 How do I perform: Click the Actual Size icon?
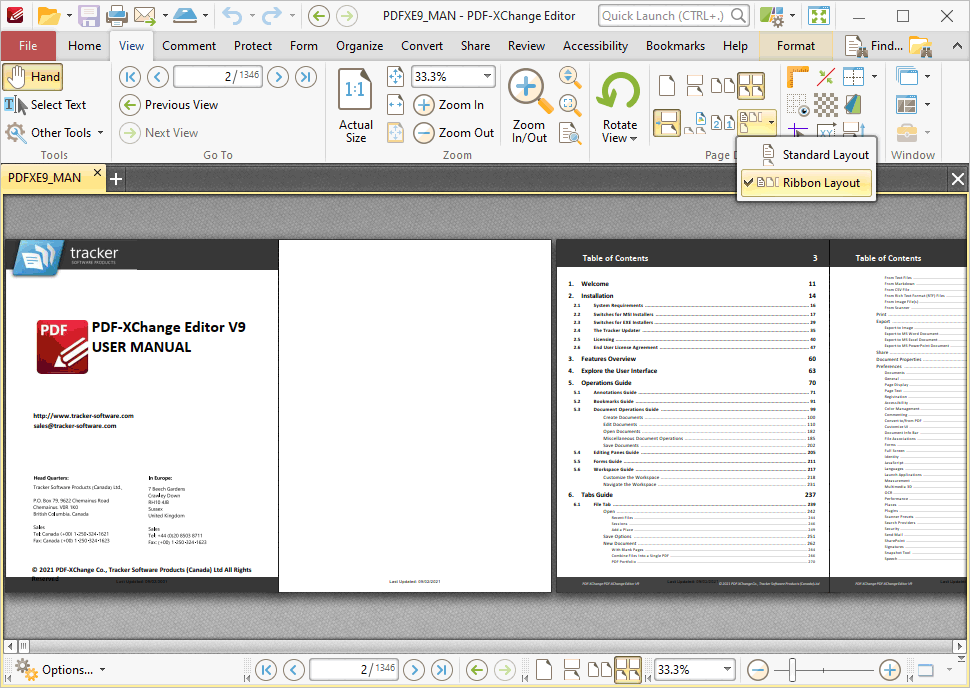355,105
